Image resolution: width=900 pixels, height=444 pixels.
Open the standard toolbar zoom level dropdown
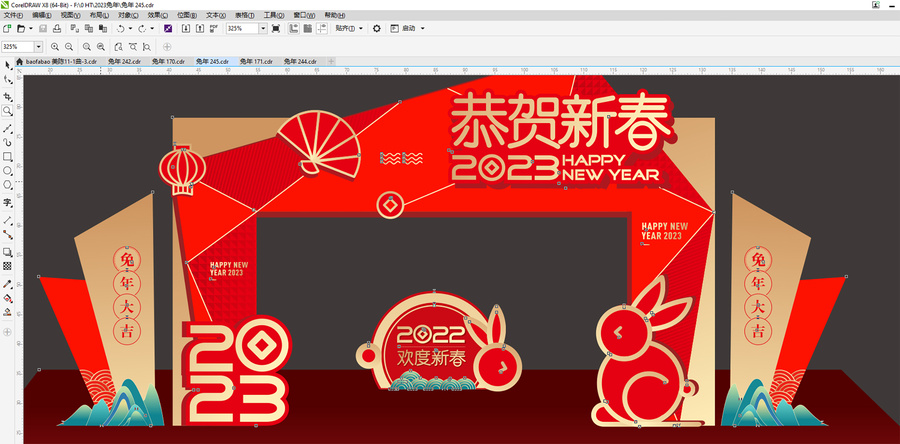[x=263, y=28]
